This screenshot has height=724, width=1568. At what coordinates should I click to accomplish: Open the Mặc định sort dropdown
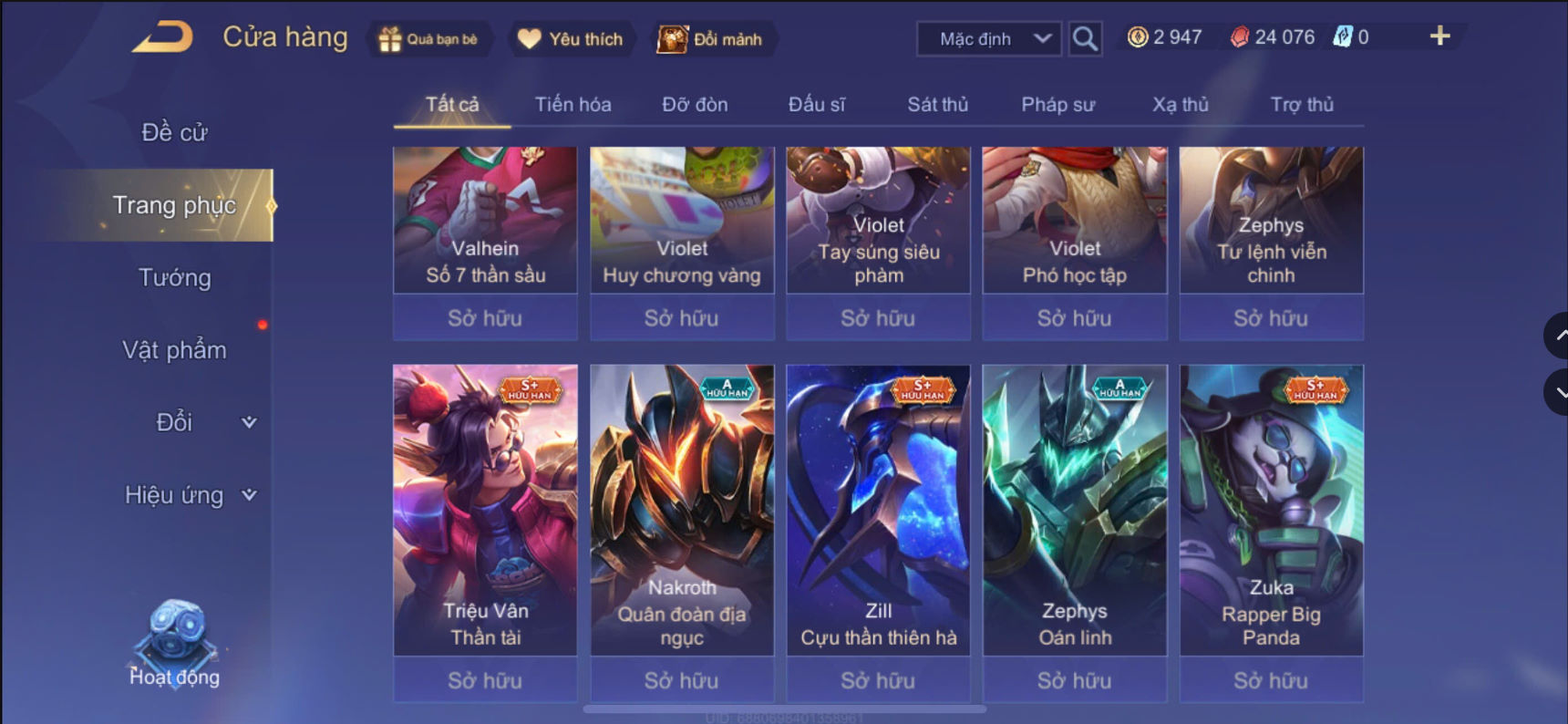point(989,39)
